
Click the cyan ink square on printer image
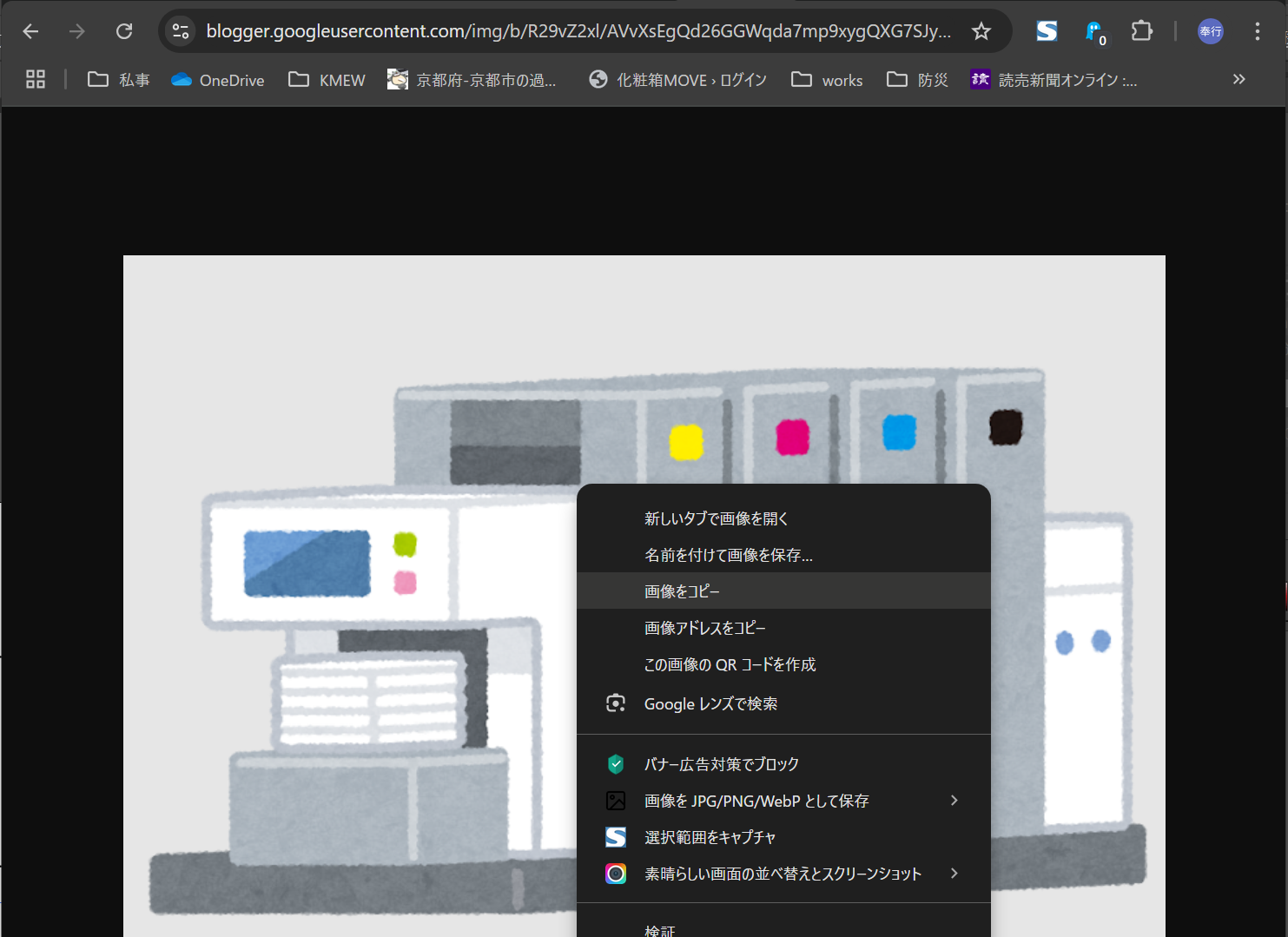pos(899,432)
